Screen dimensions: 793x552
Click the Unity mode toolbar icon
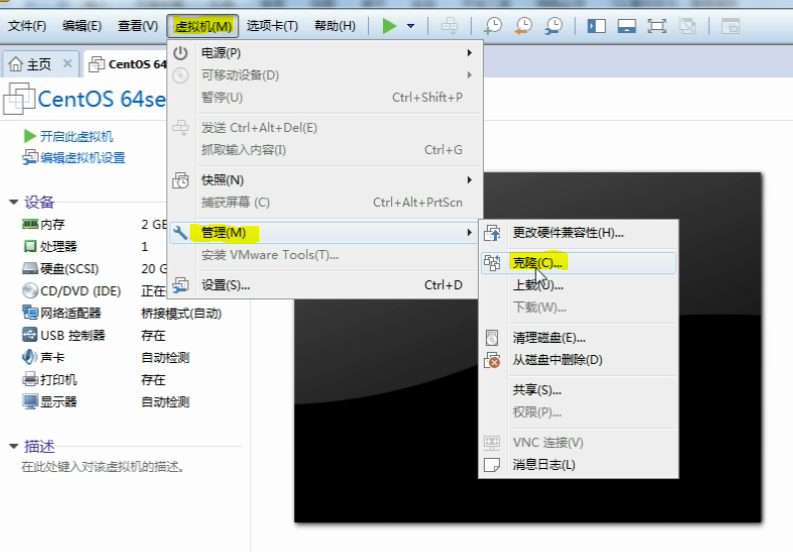pos(687,26)
